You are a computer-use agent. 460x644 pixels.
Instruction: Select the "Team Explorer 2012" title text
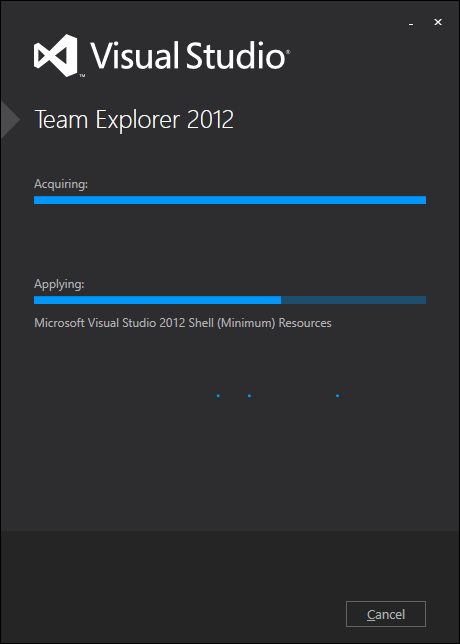click(134, 120)
